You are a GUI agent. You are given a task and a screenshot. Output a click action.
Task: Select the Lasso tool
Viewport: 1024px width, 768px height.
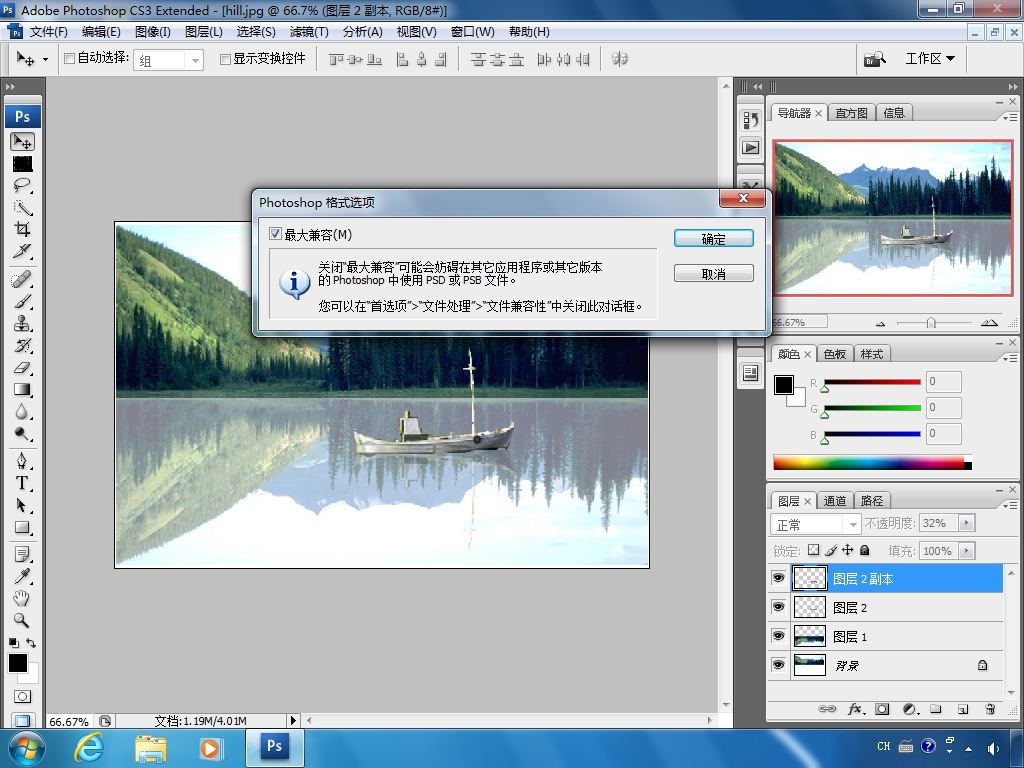pyautogui.click(x=23, y=185)
